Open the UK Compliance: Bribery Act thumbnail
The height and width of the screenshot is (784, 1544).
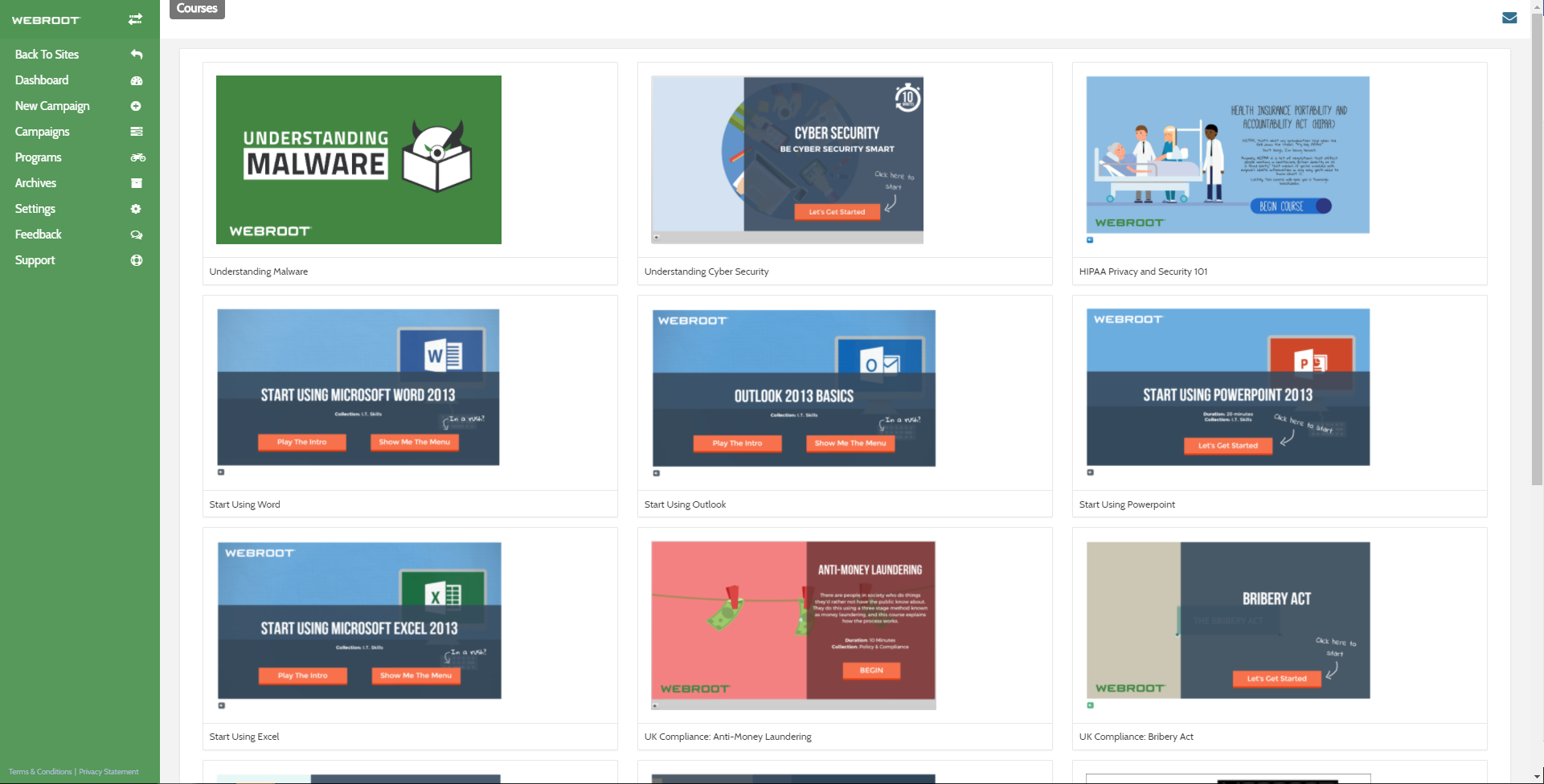point(1228,620)
